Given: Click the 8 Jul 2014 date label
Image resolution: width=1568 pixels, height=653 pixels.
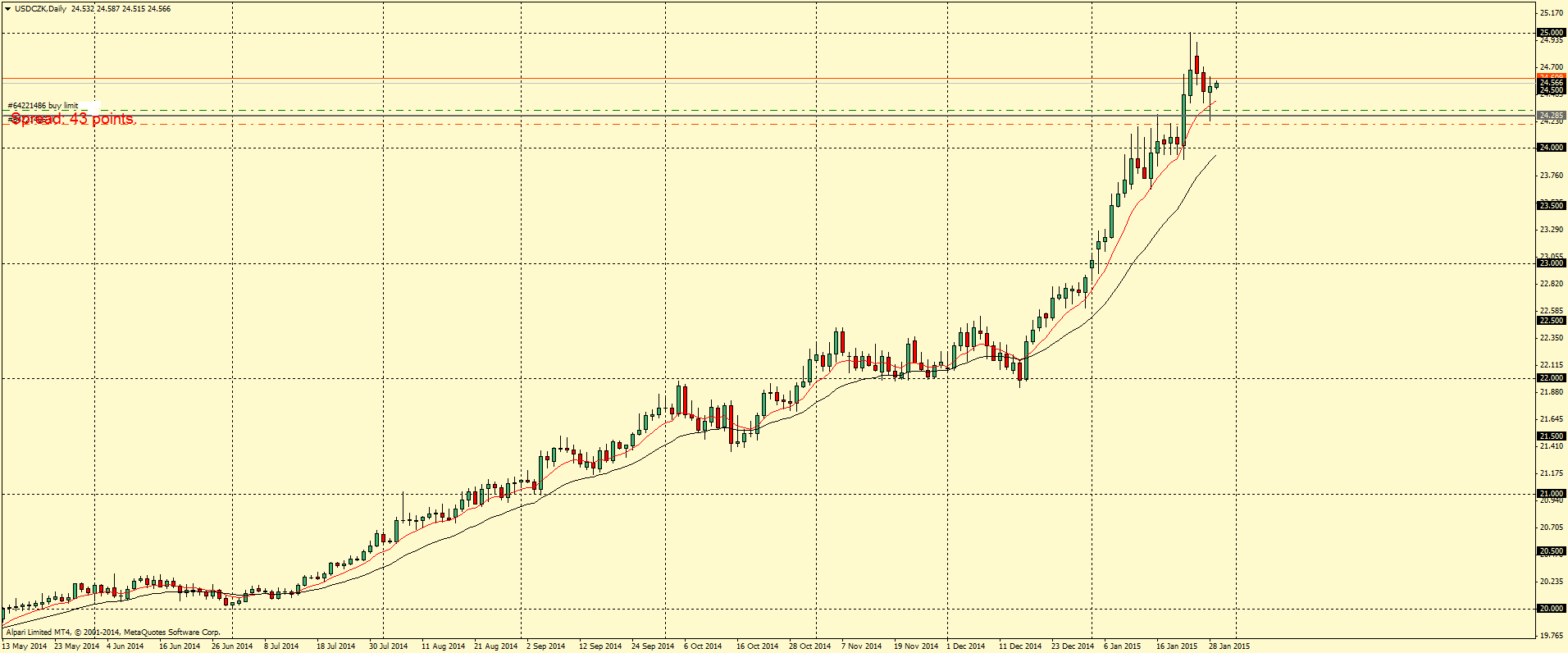Looking at the screenshot, I should click(x=281, y=646).
